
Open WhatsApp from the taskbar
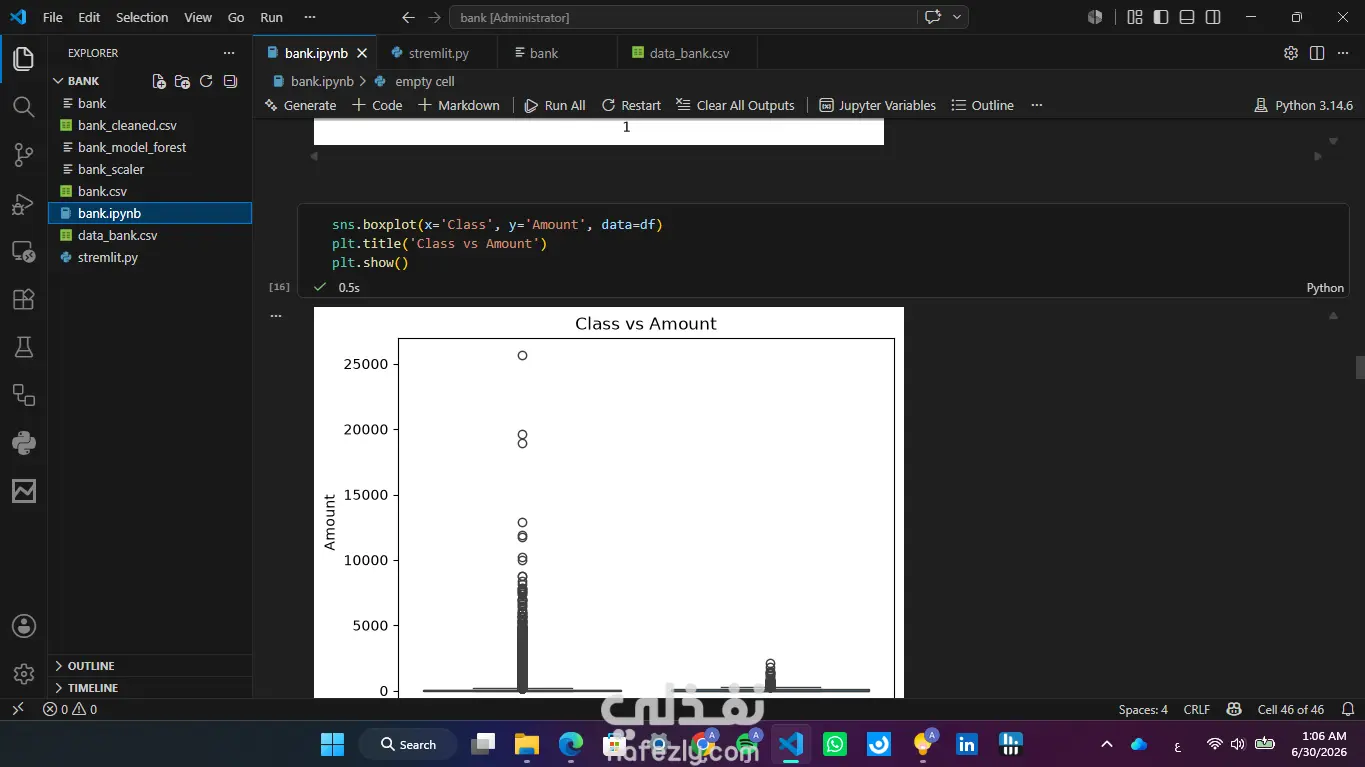tap(834, 744)
